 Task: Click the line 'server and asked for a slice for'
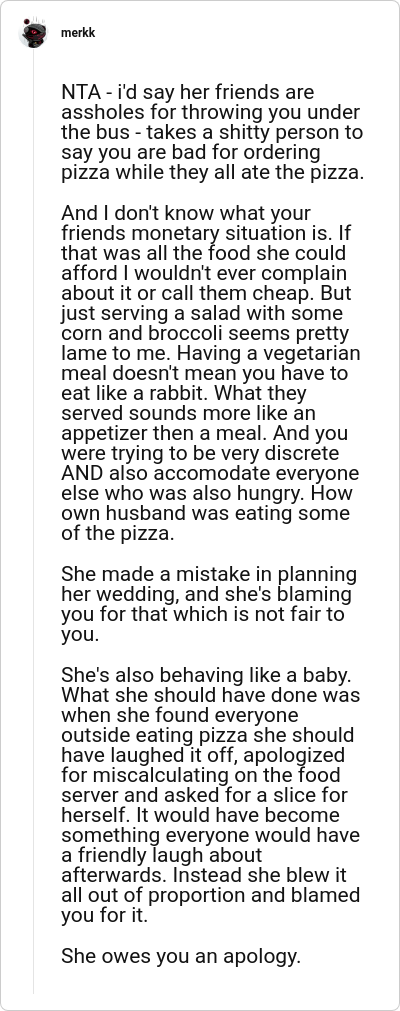click(x=205, y=796)
